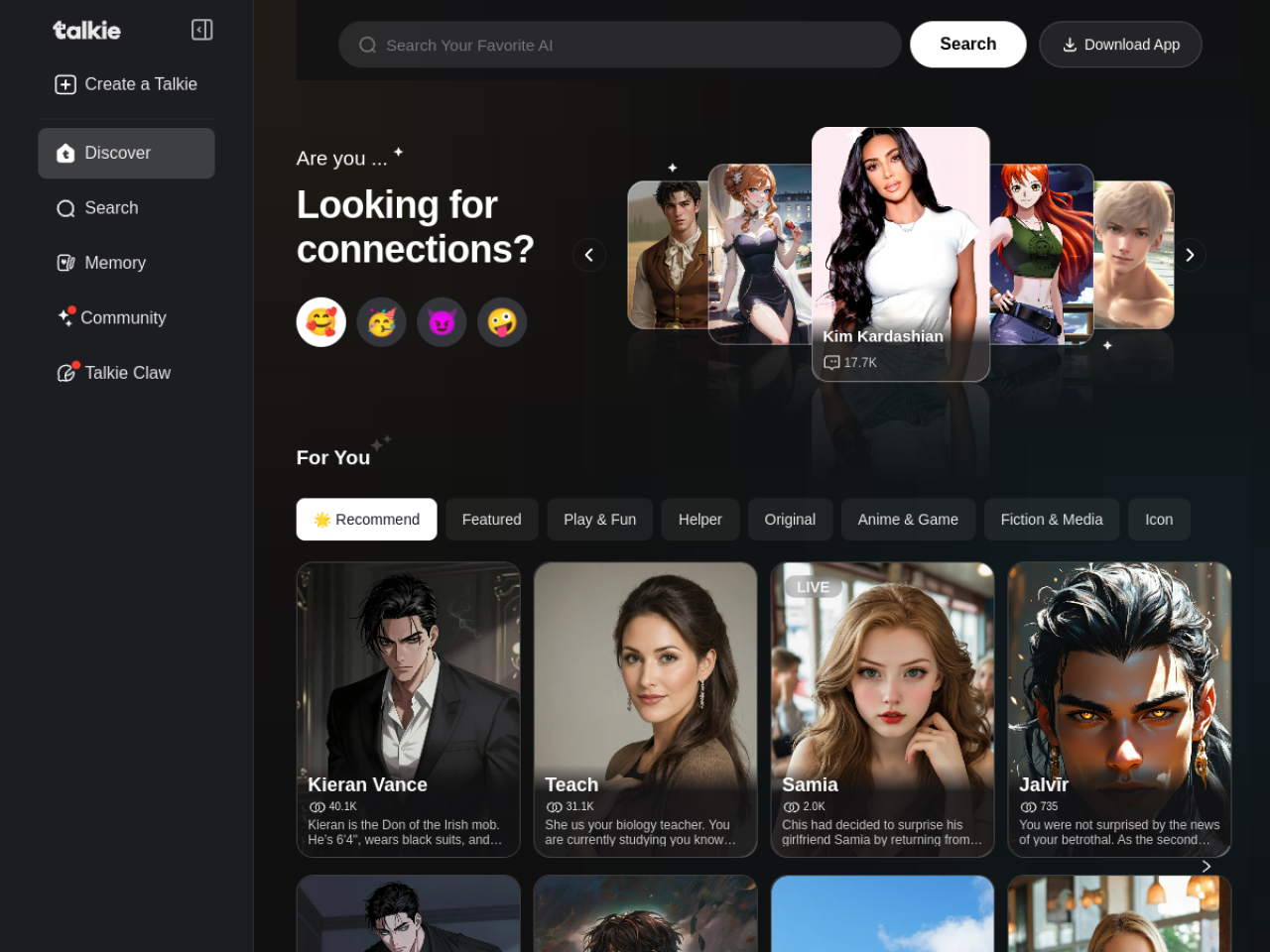Select the Recommend tab

tap(367, 520)
